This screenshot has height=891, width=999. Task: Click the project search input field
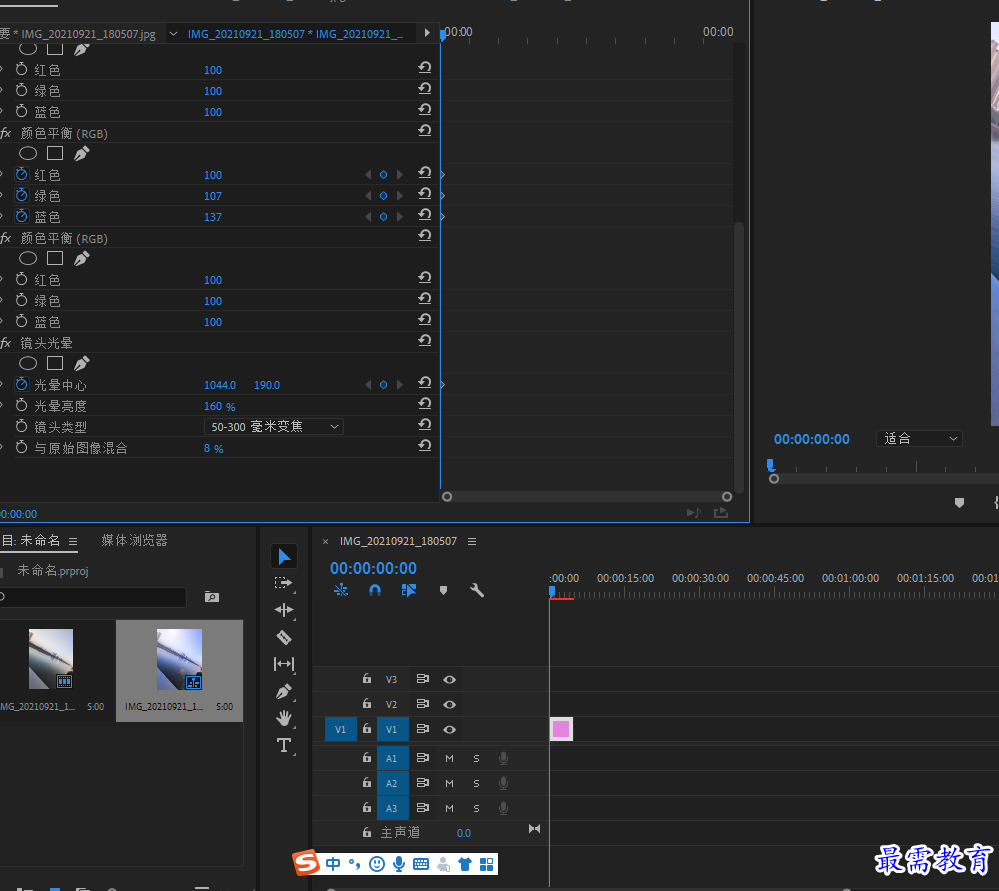pyautogui.click(x=93, y=597)
